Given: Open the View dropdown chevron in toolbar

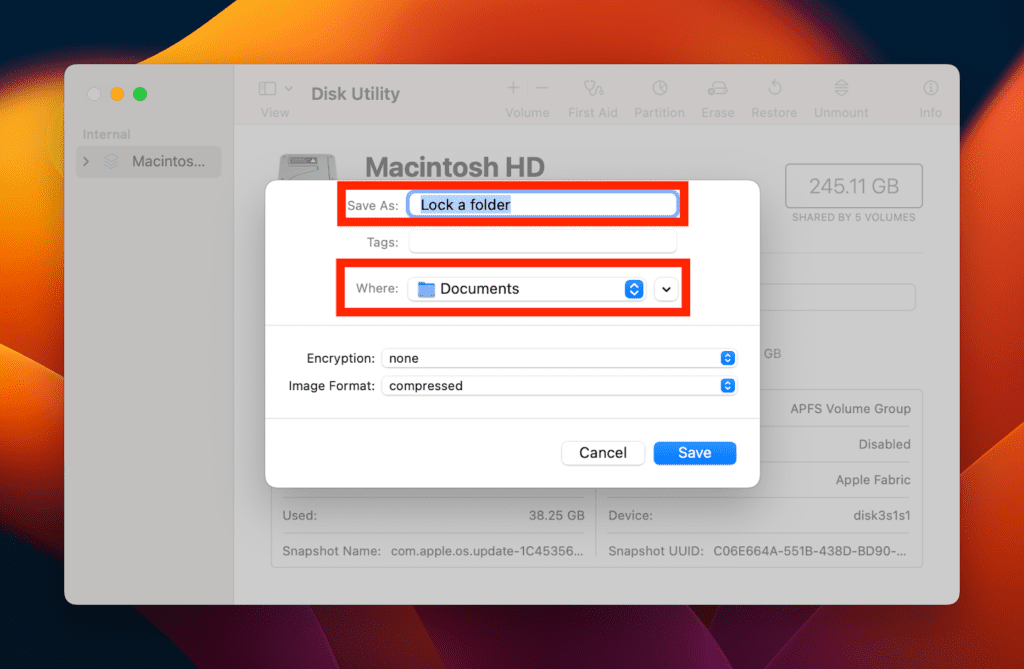Looking at the screenshot, I should pyautogui.click(x=289, y=88).
